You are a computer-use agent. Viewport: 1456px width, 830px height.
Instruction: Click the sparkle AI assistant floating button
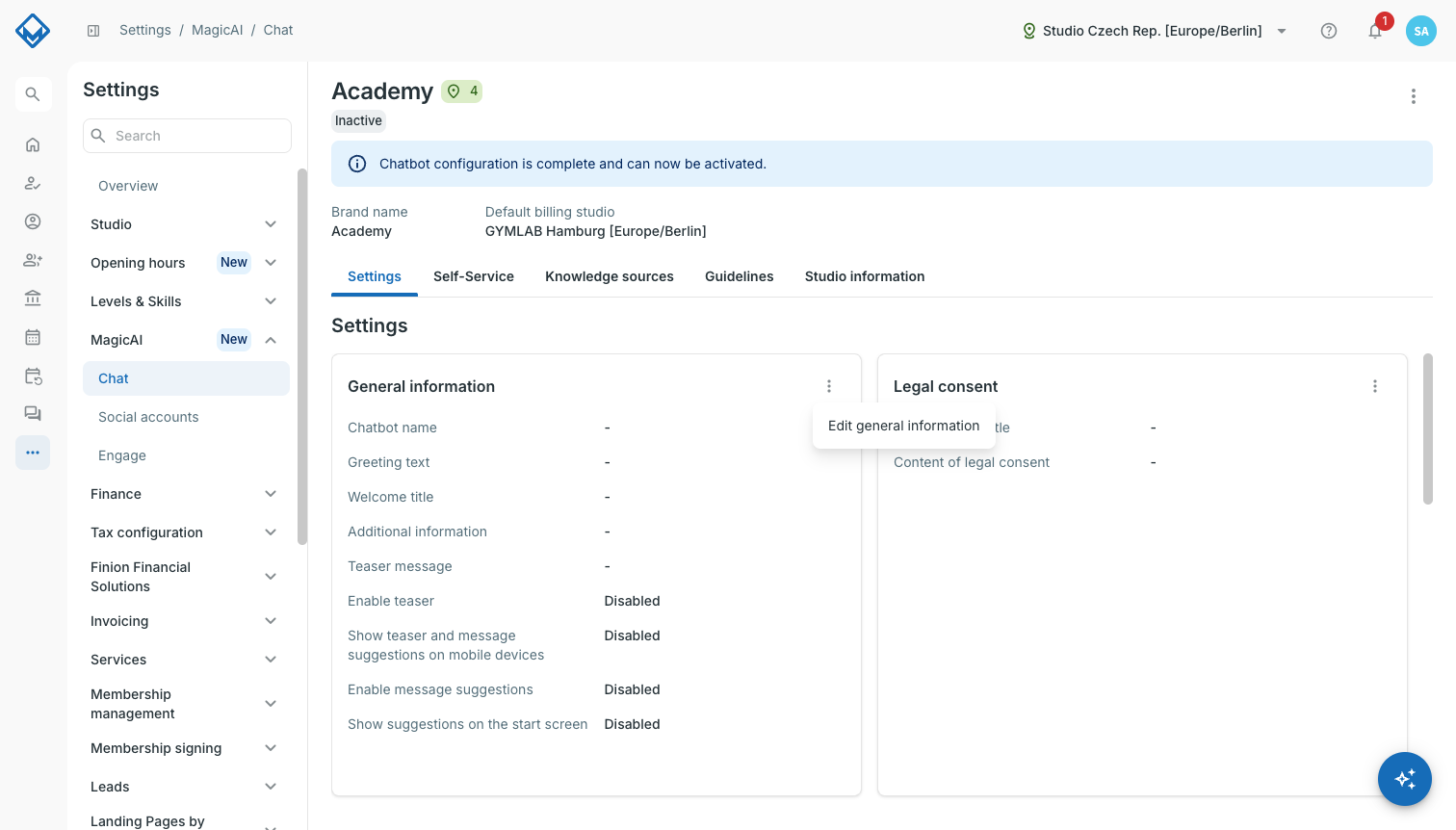pyautogui.click(x=1405, y=779)
